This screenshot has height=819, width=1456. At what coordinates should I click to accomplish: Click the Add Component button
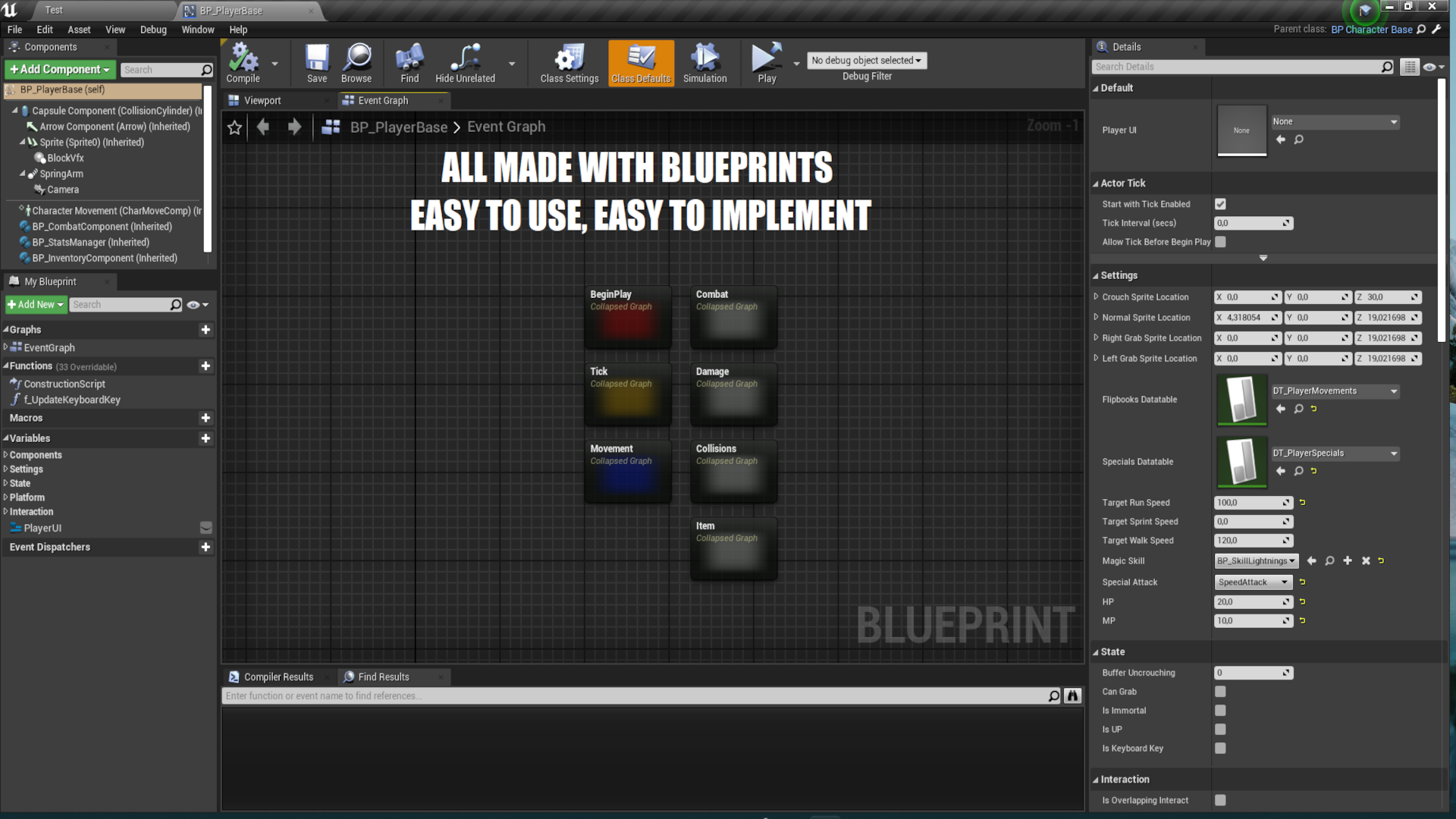tap(59, 69)
